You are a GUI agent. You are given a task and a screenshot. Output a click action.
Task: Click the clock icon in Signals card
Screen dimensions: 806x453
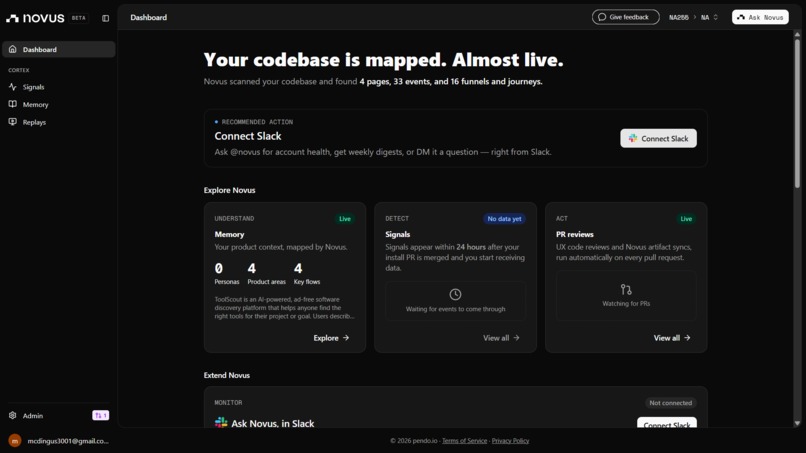point(455,294)
